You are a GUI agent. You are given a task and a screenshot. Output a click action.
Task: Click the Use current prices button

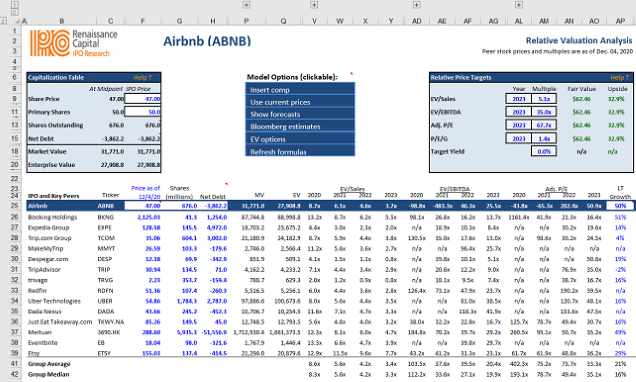[300, 102]
